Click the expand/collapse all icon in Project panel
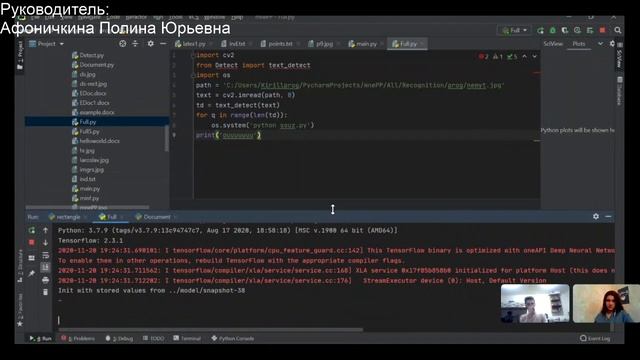Screen dimensions: 640x360 click(x=135, y=44)
